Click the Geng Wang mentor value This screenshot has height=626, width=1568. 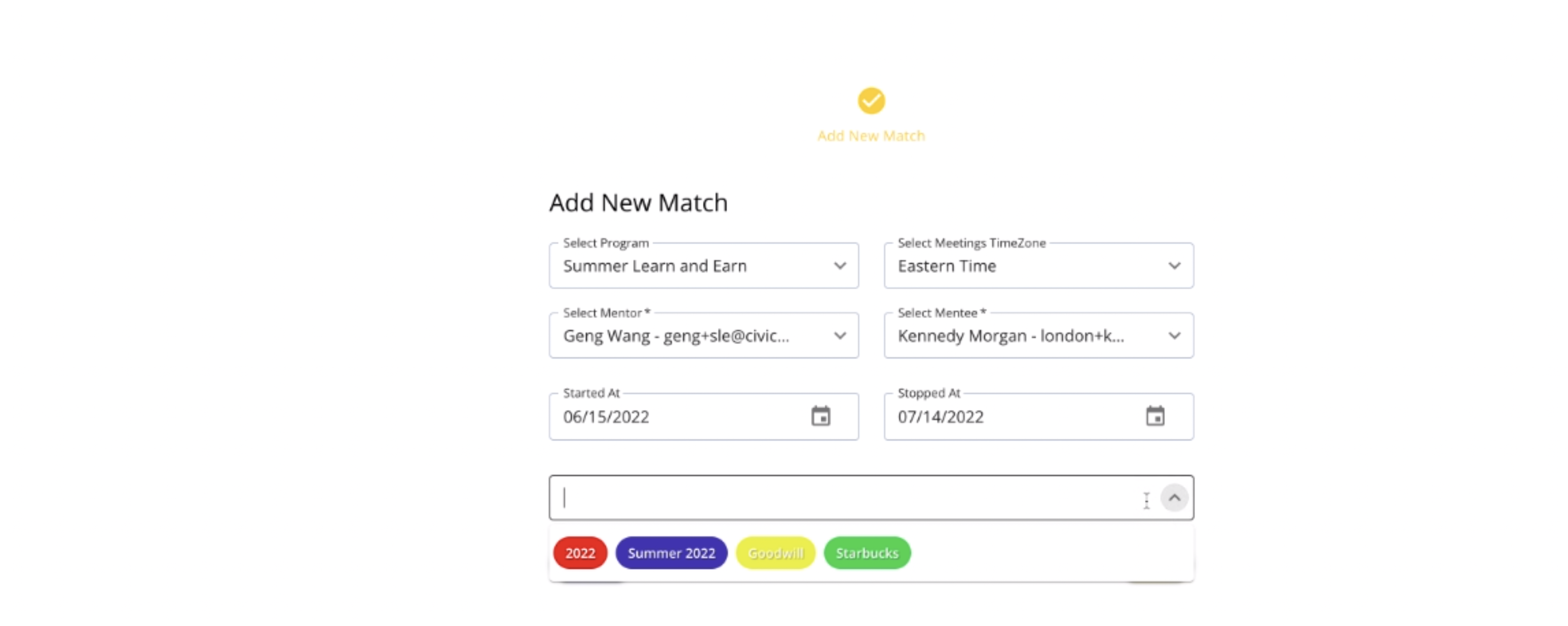[676, 336]
